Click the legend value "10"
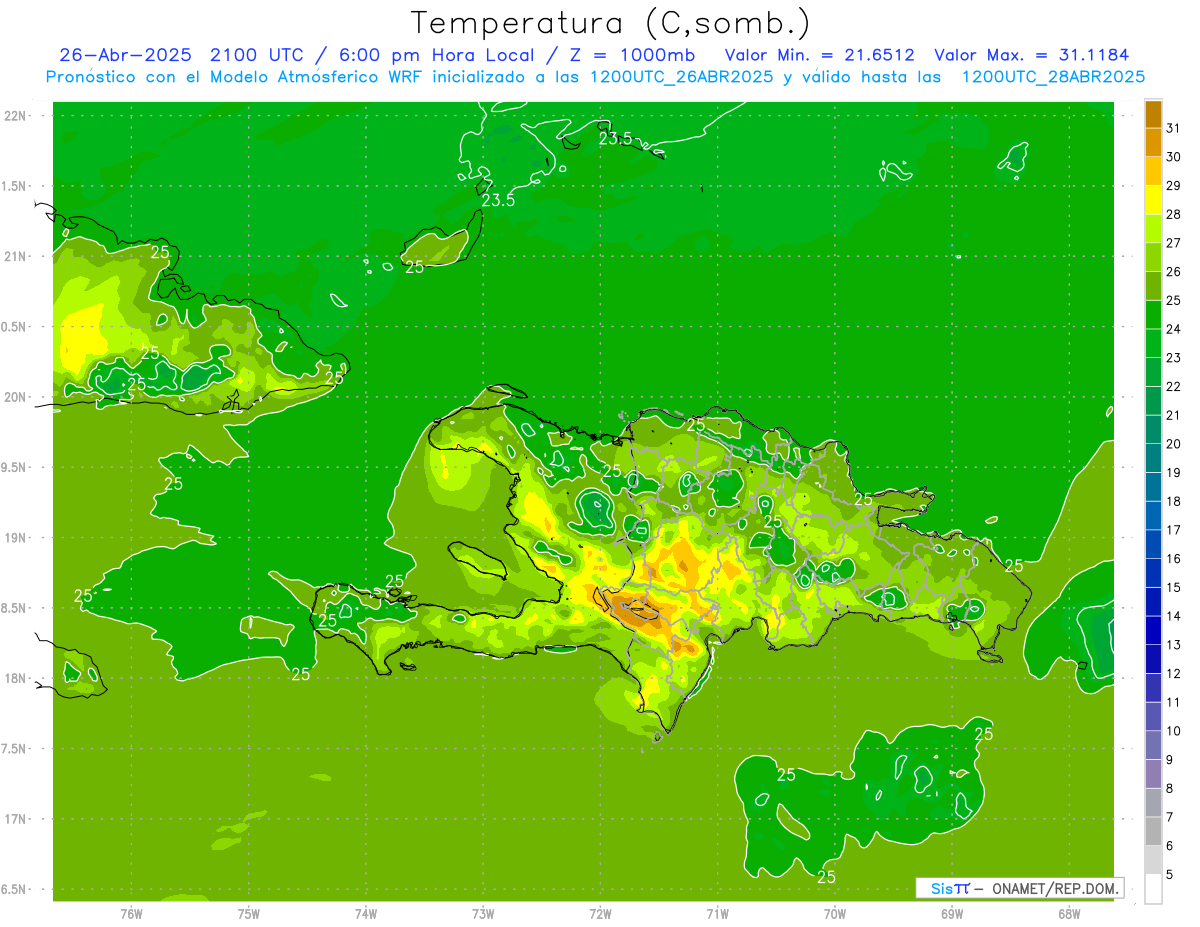This screenshot has width=1200, height=927. pyautogui.click(x=1173, y=730)
